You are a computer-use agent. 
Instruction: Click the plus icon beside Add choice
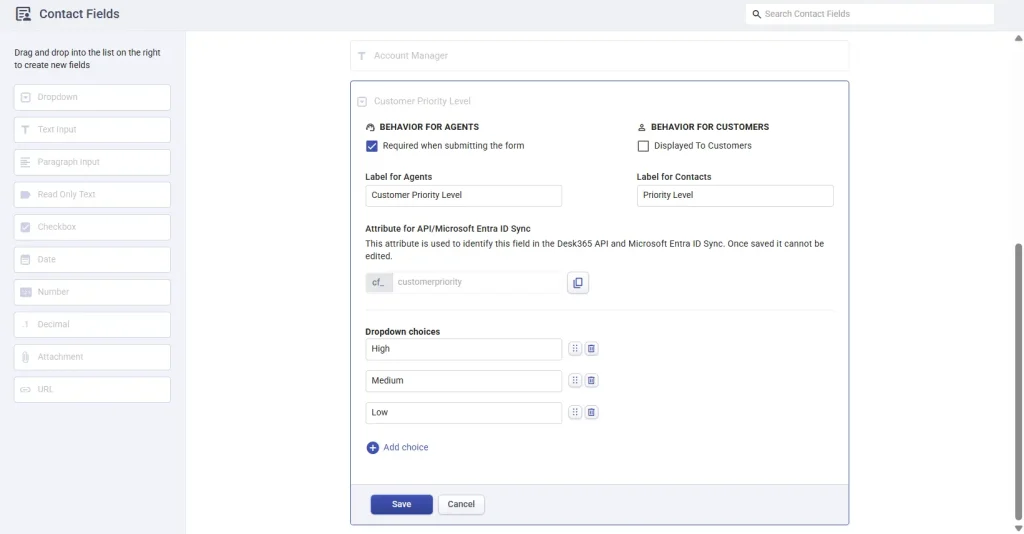(372, 447)
